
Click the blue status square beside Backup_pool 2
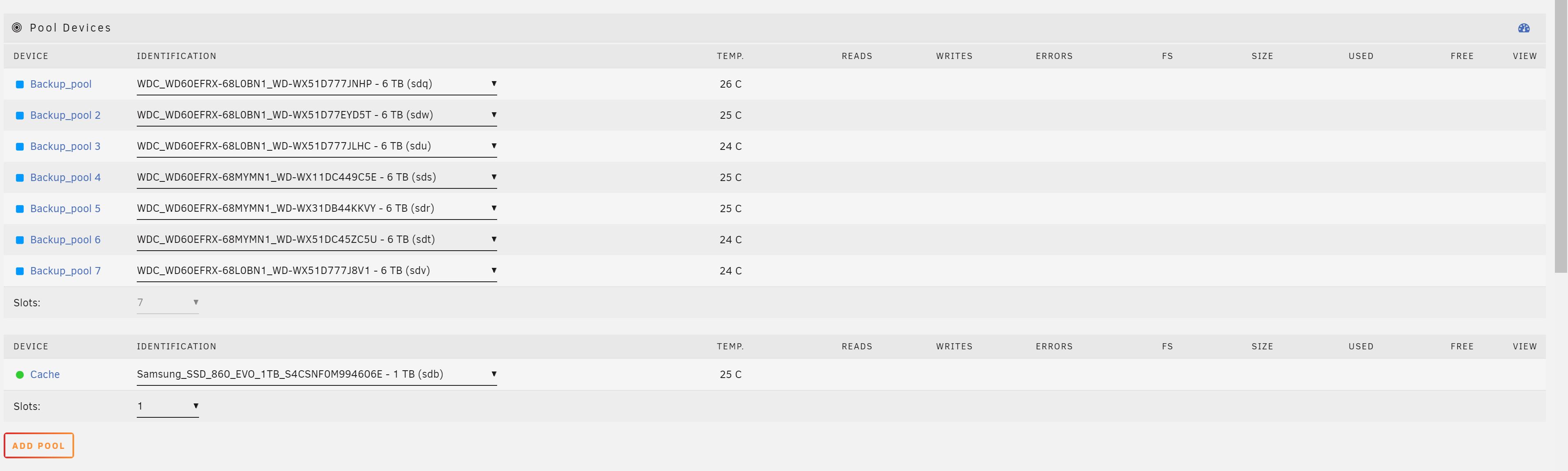20,115
